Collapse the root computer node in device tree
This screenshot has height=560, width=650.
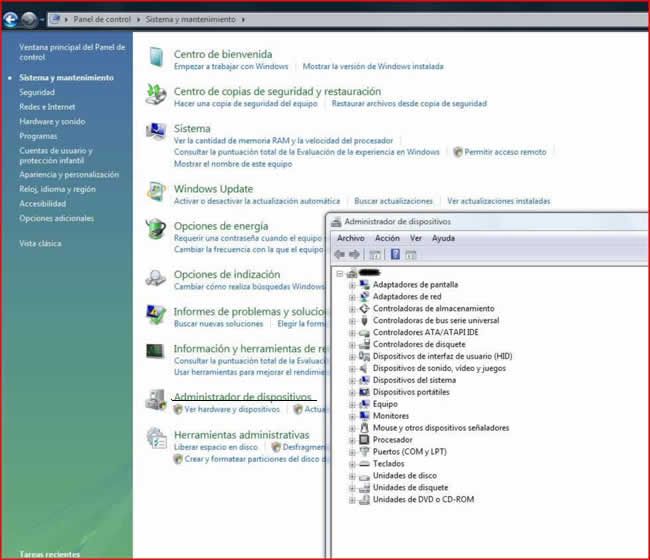pos(340,274)
